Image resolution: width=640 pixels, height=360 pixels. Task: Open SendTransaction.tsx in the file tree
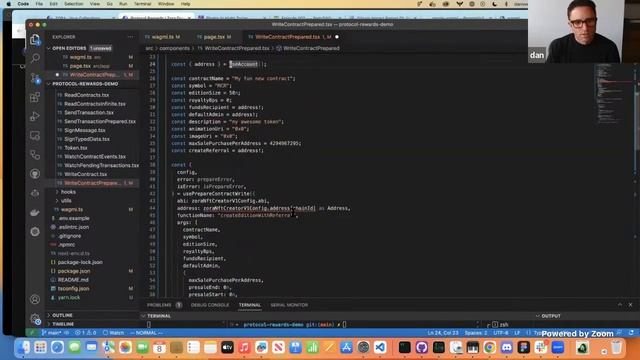[89, 113]
